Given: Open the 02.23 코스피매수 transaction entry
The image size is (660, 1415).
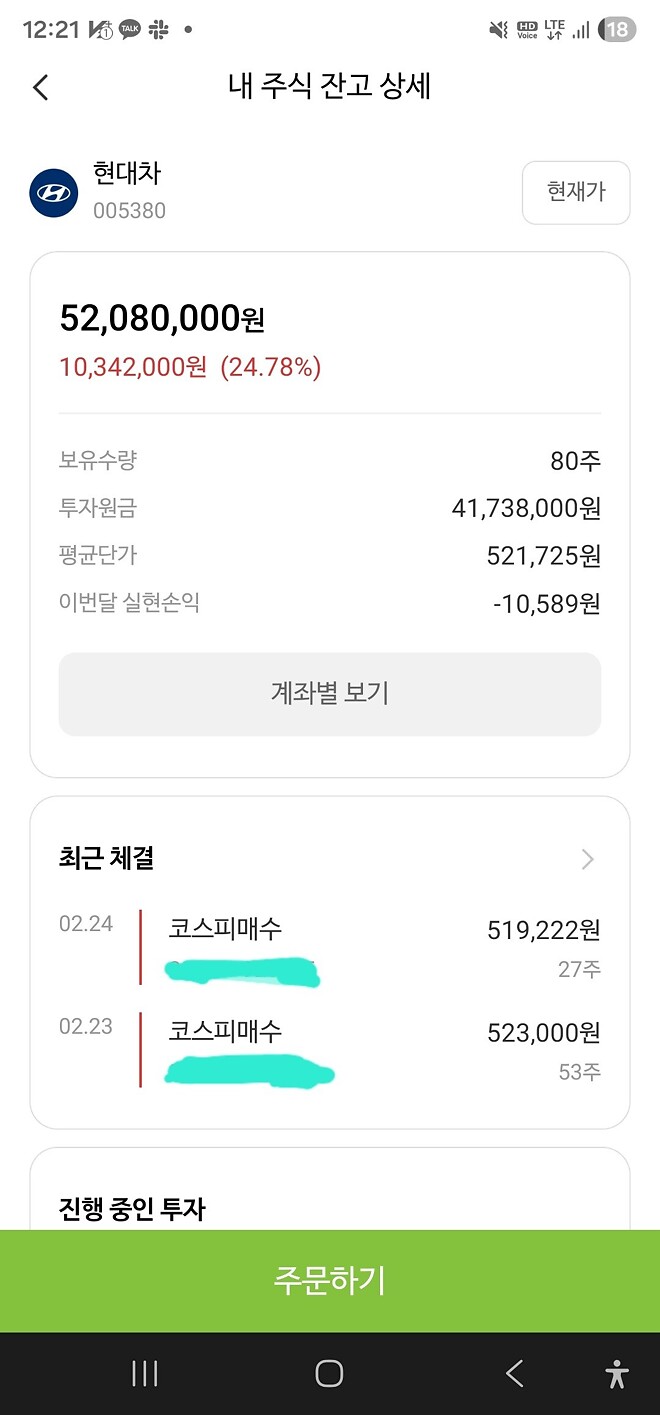Looking at the screenshot, I should pos(330,1048).
